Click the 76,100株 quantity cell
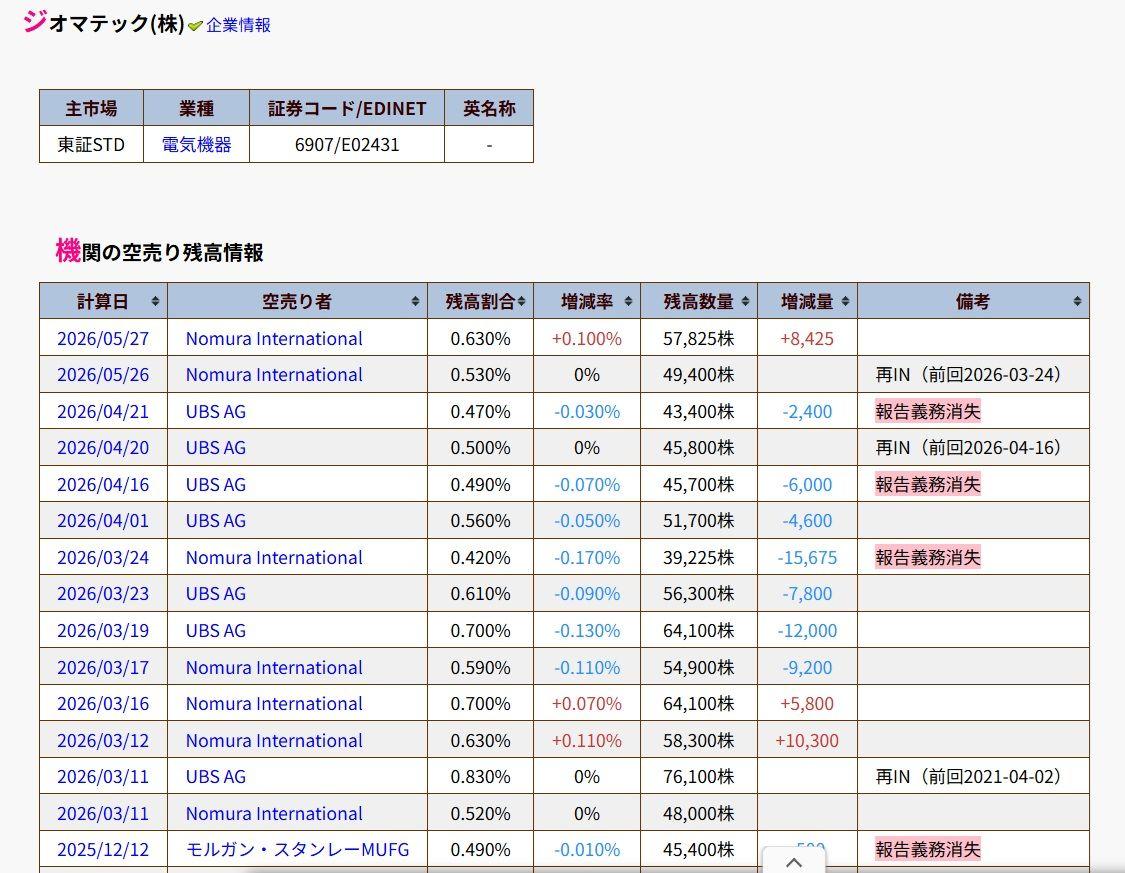This screenshot has height=873, width=1125. pos(699,777)
